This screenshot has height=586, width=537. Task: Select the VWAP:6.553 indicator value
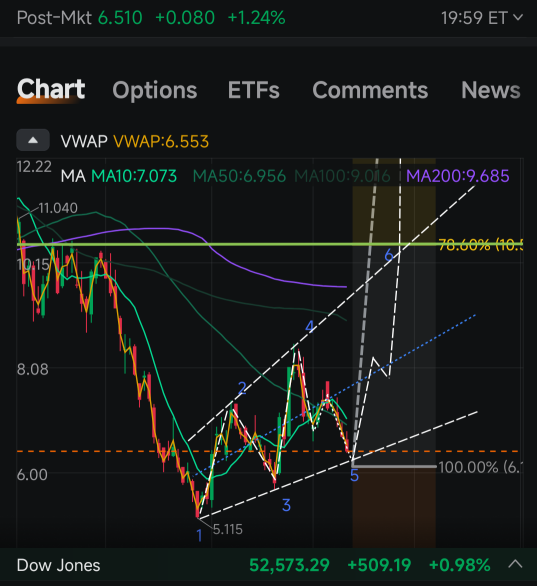[x=161, y=142]
